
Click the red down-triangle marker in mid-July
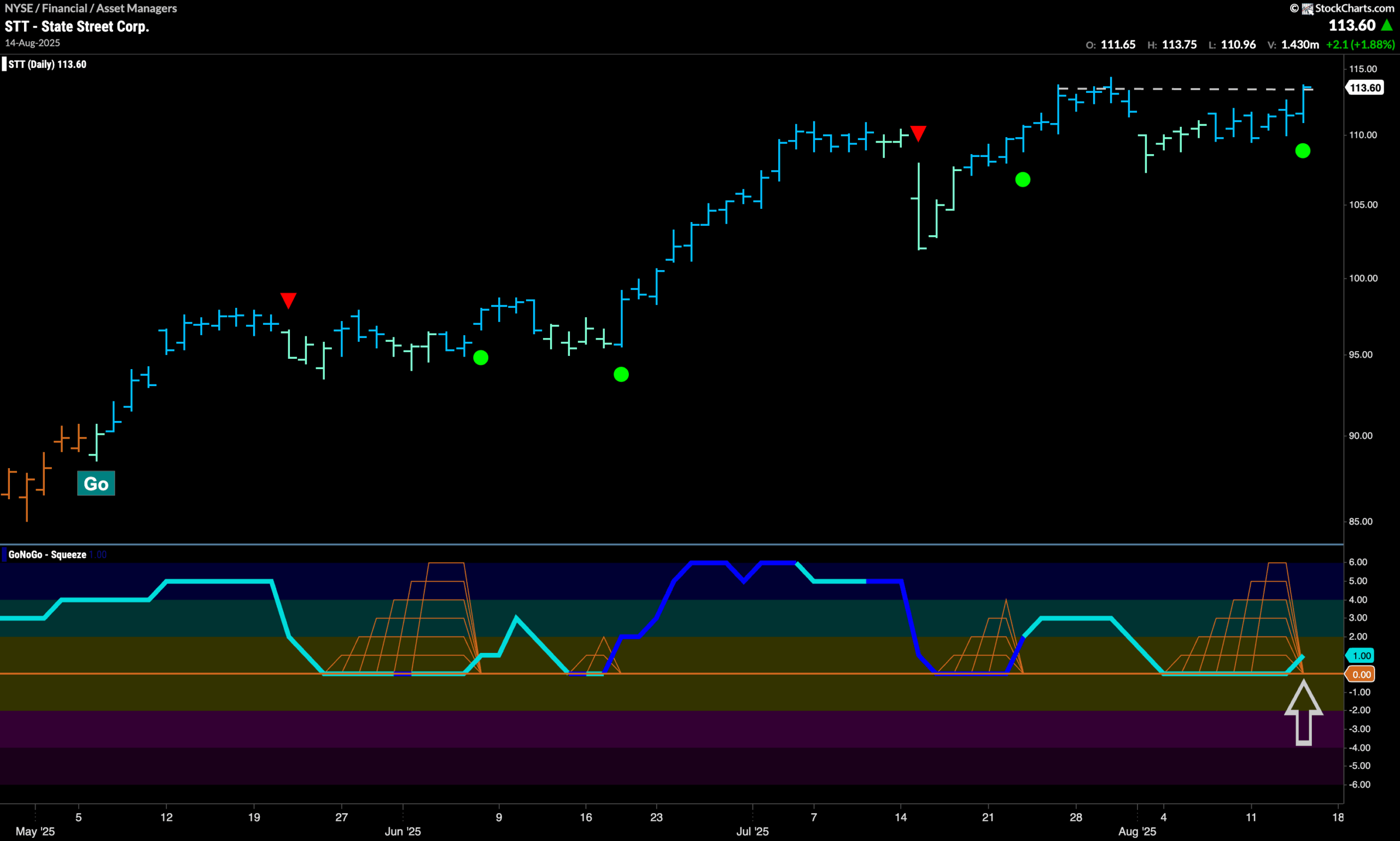(918, 133)
